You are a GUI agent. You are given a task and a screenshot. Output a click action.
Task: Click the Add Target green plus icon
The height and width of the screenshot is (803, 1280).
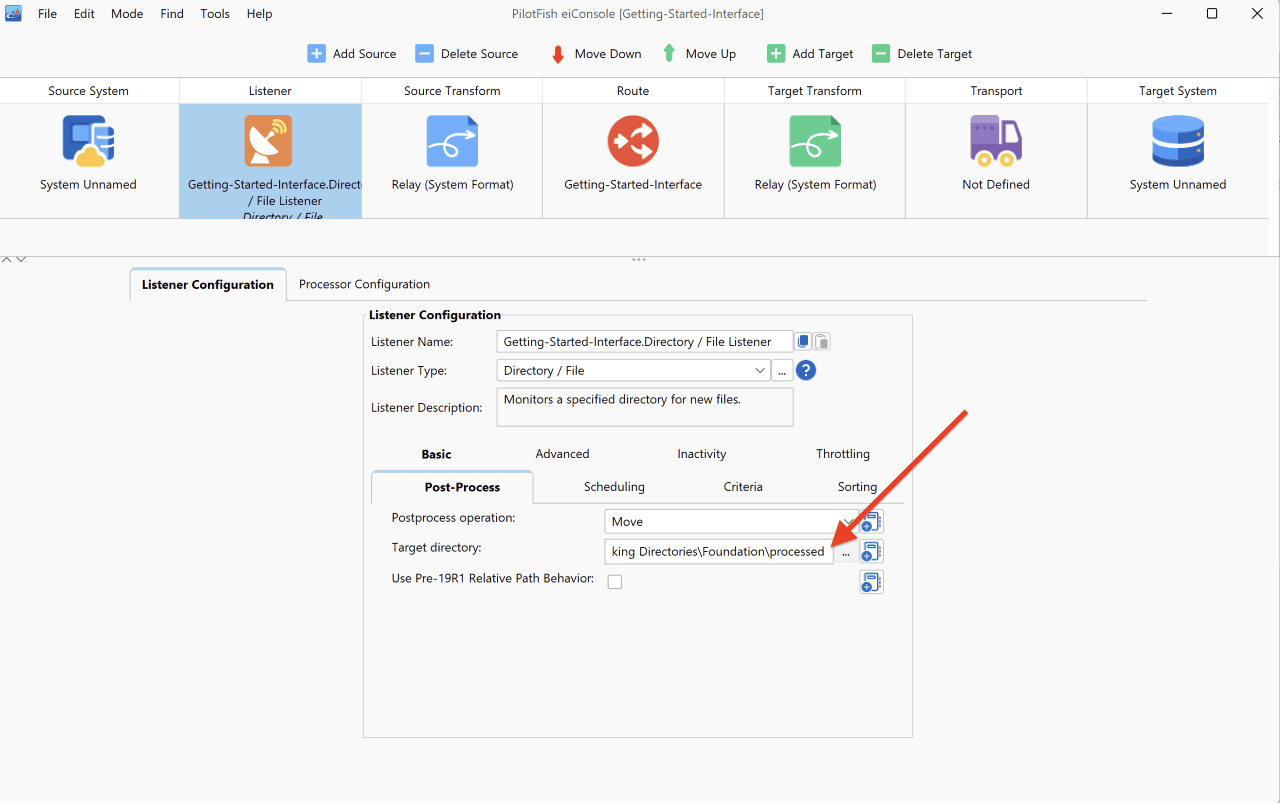click(x=776, y=54)
